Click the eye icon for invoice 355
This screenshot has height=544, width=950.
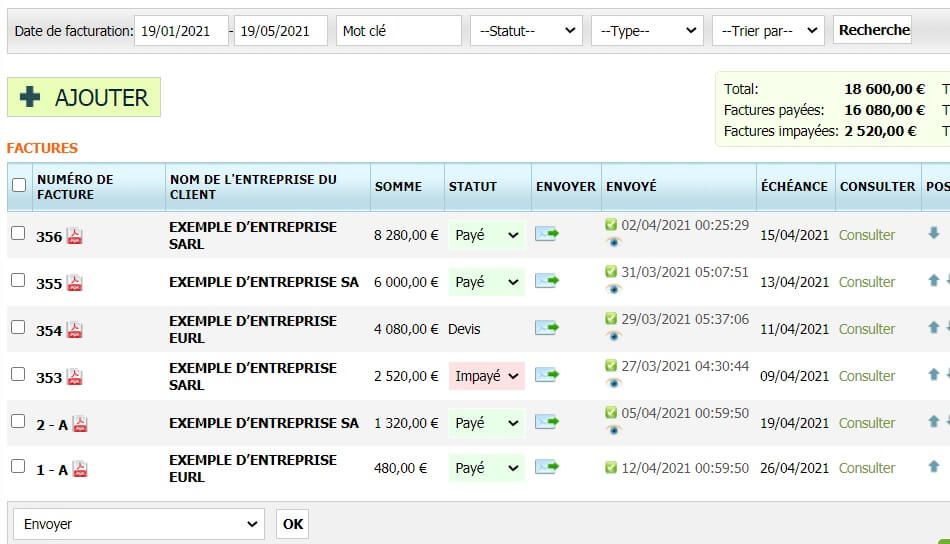[x=613, y=290]
